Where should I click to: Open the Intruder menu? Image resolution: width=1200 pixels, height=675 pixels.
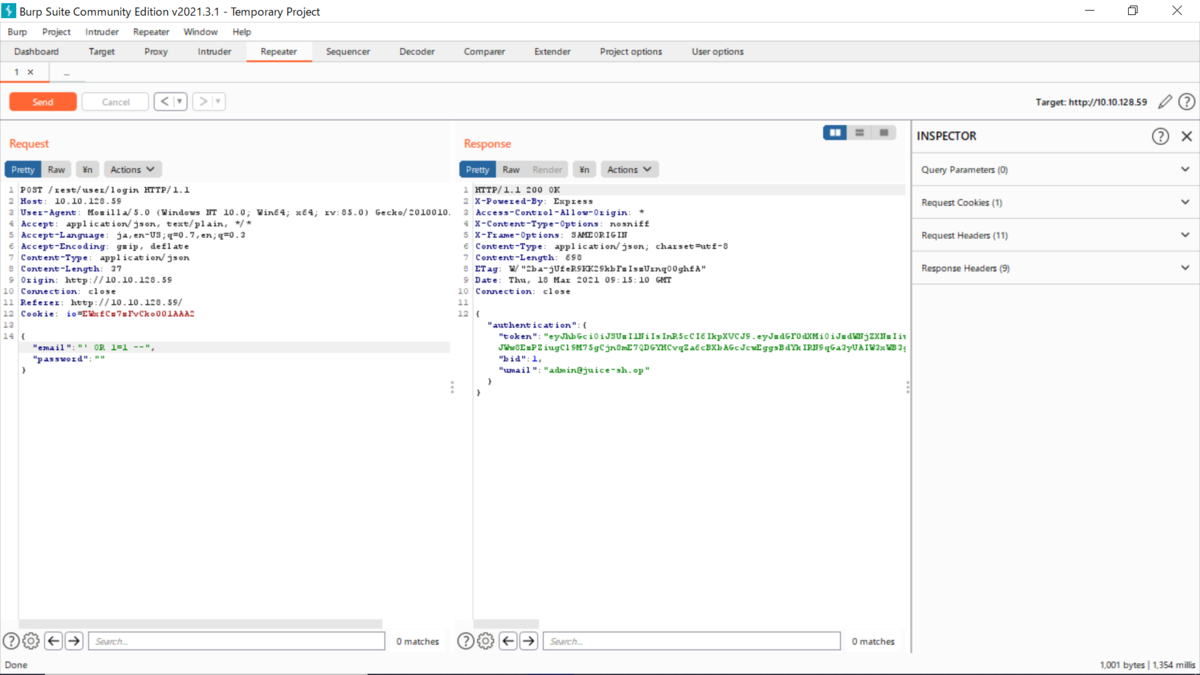click(x=102, y=32)
